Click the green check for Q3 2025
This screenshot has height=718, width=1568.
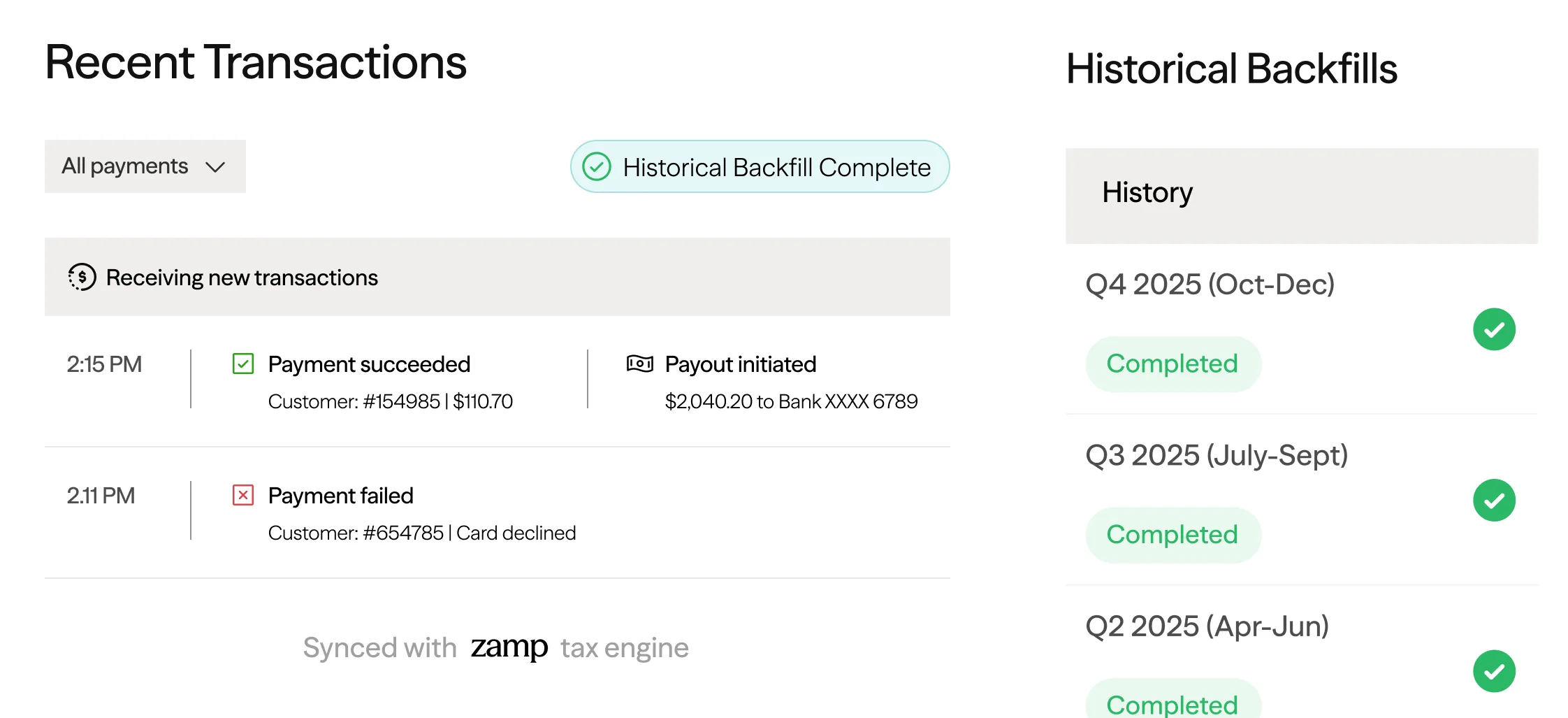1494,501
